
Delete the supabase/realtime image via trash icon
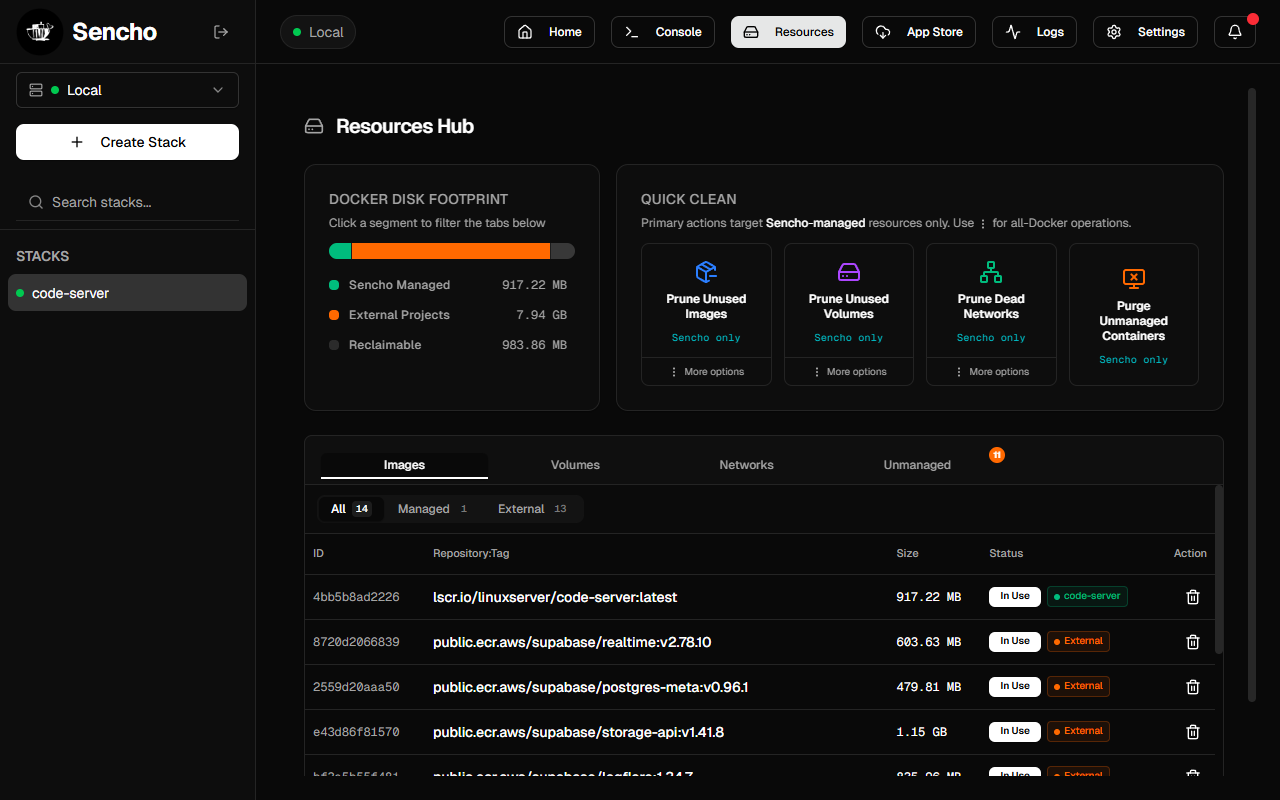(x=1192, y=642)
